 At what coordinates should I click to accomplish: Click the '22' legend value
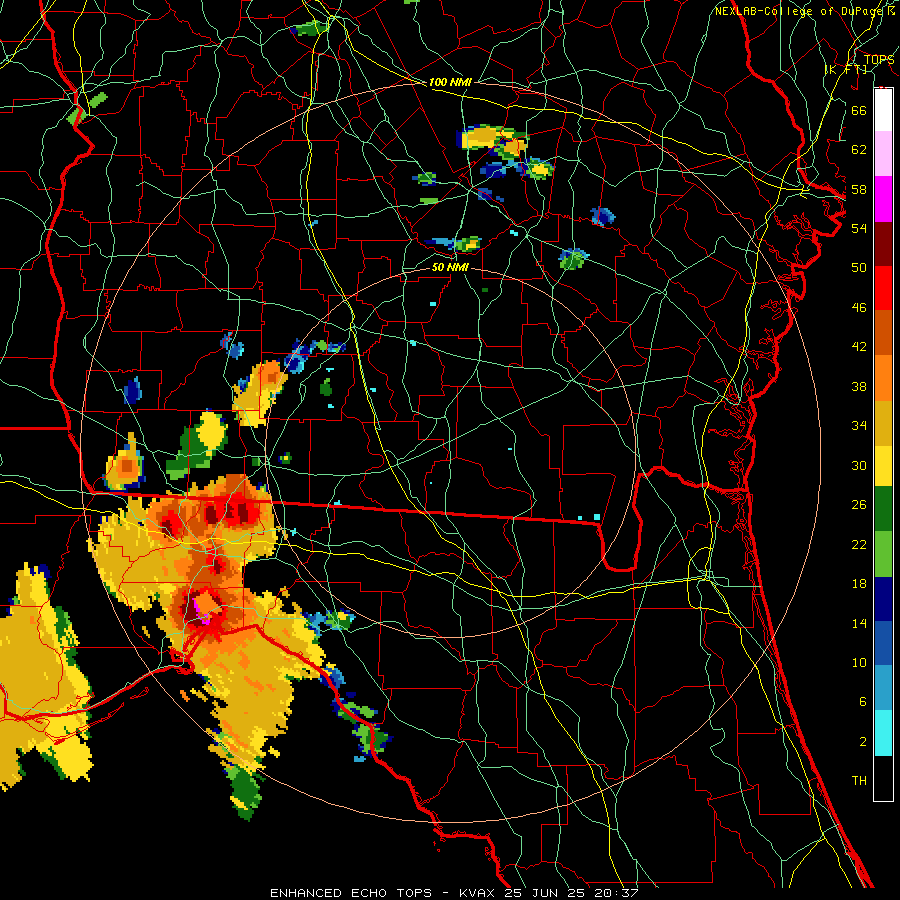pos(859,544)
